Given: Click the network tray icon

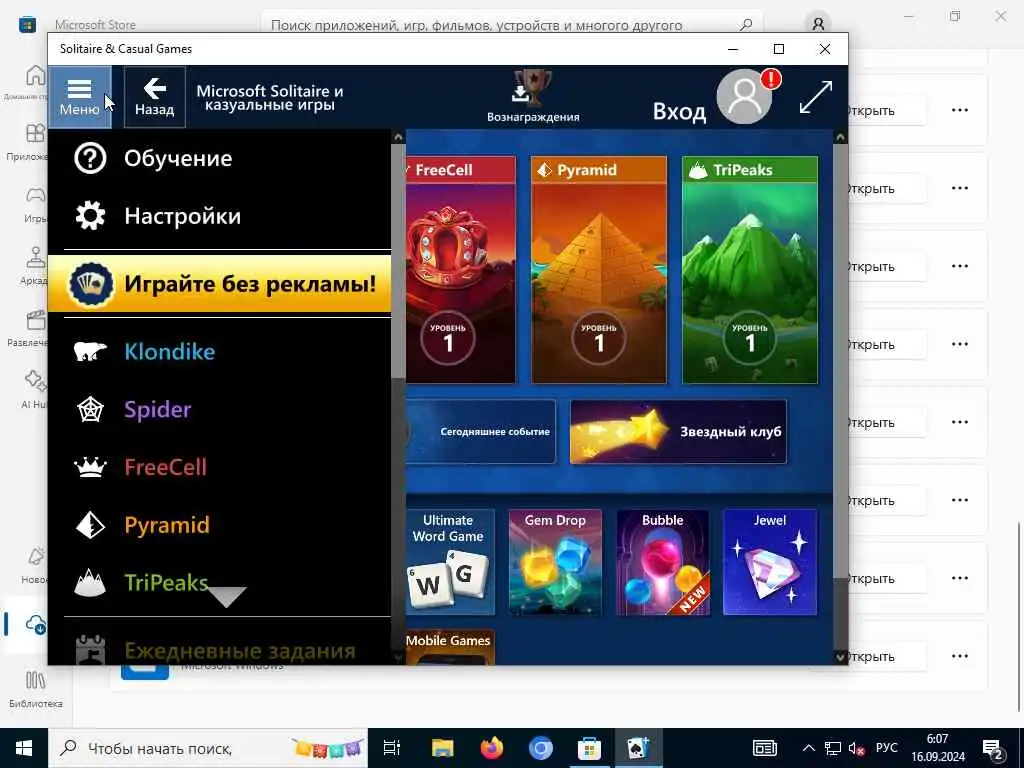Looking at the screenshot, I should (833, 748).
